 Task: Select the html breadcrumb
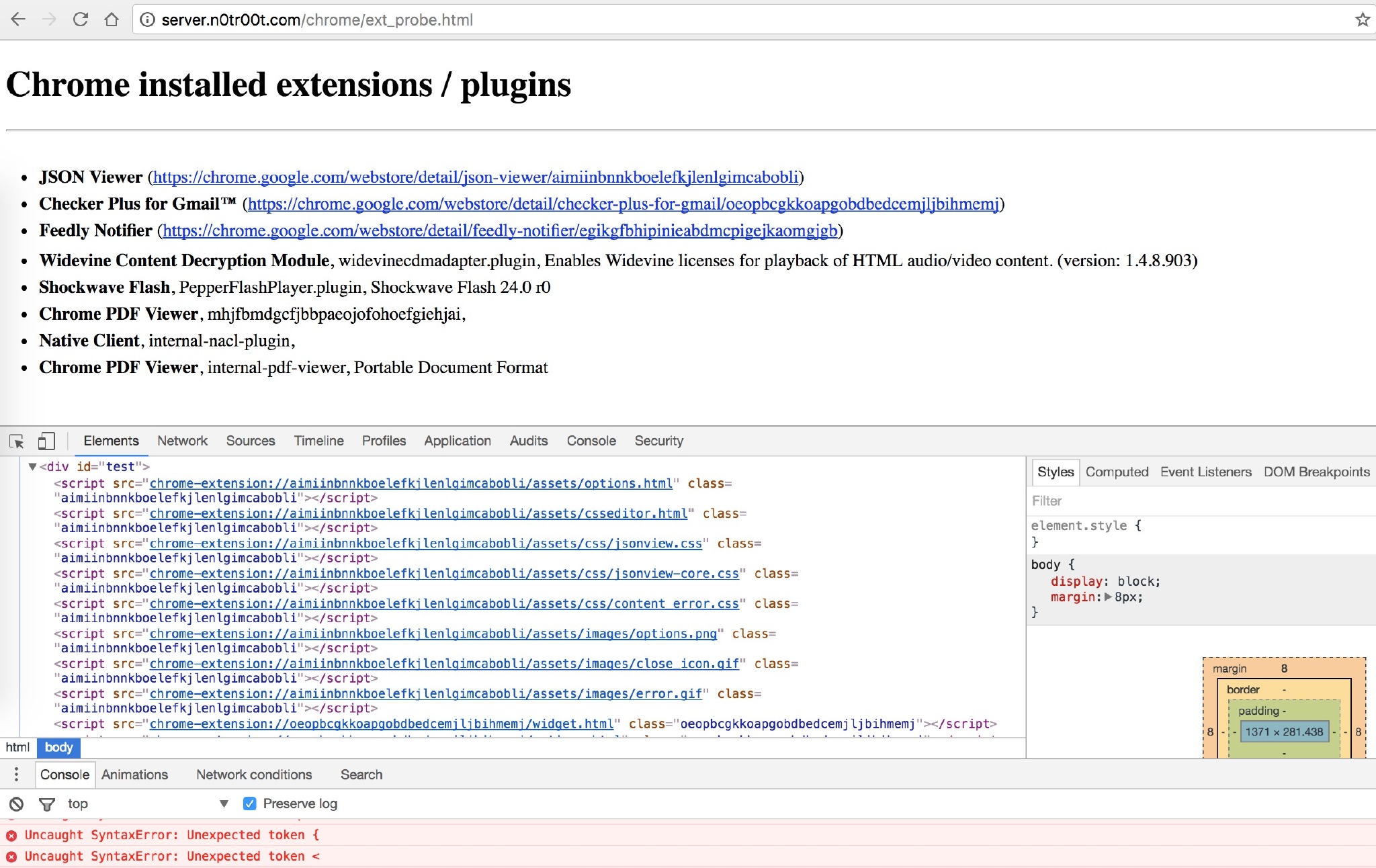17,748
